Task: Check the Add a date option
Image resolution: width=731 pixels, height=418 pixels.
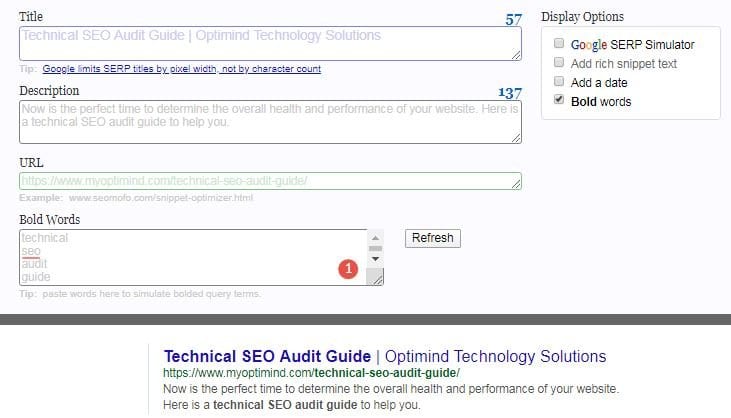Action: tap(559, 82)
